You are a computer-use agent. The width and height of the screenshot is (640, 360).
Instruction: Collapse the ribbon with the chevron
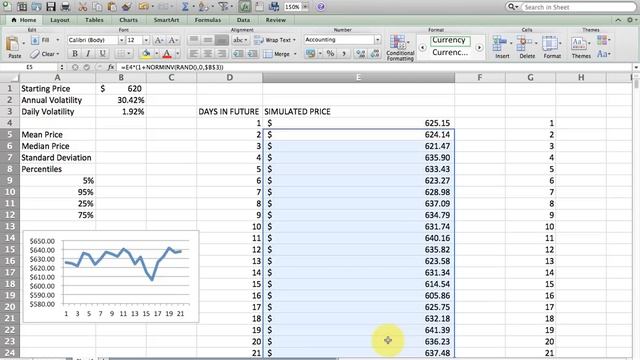point(618,20)
